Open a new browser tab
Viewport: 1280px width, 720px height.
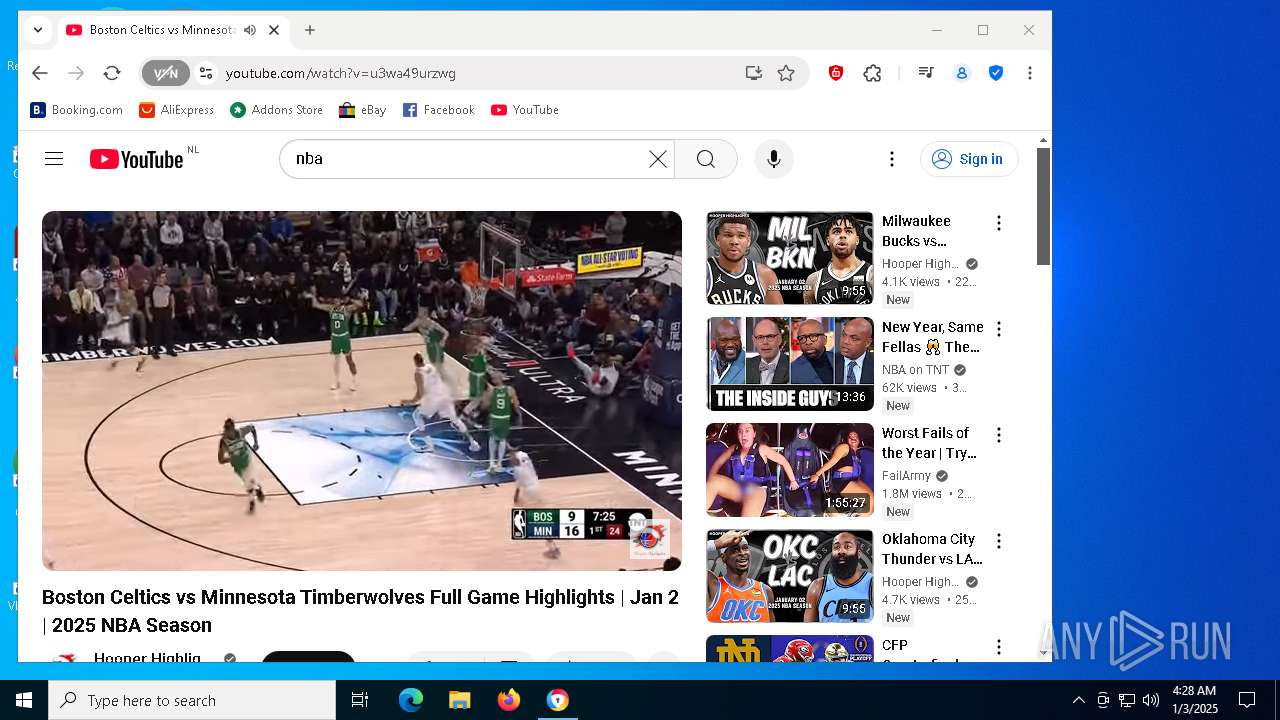click(310, 30)
